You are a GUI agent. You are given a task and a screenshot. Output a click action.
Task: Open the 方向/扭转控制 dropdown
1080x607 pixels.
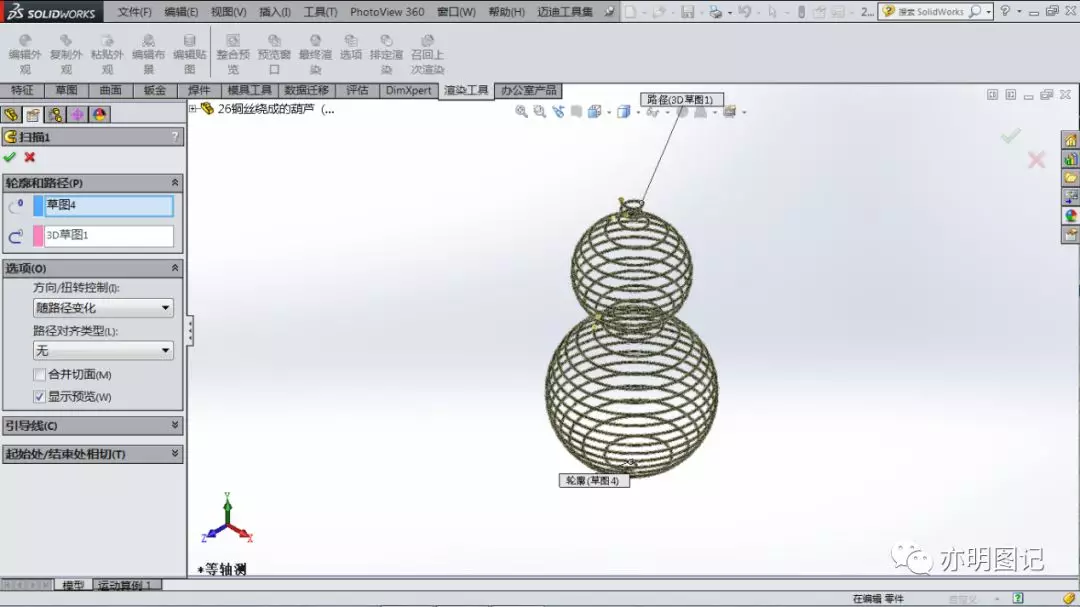103,308
